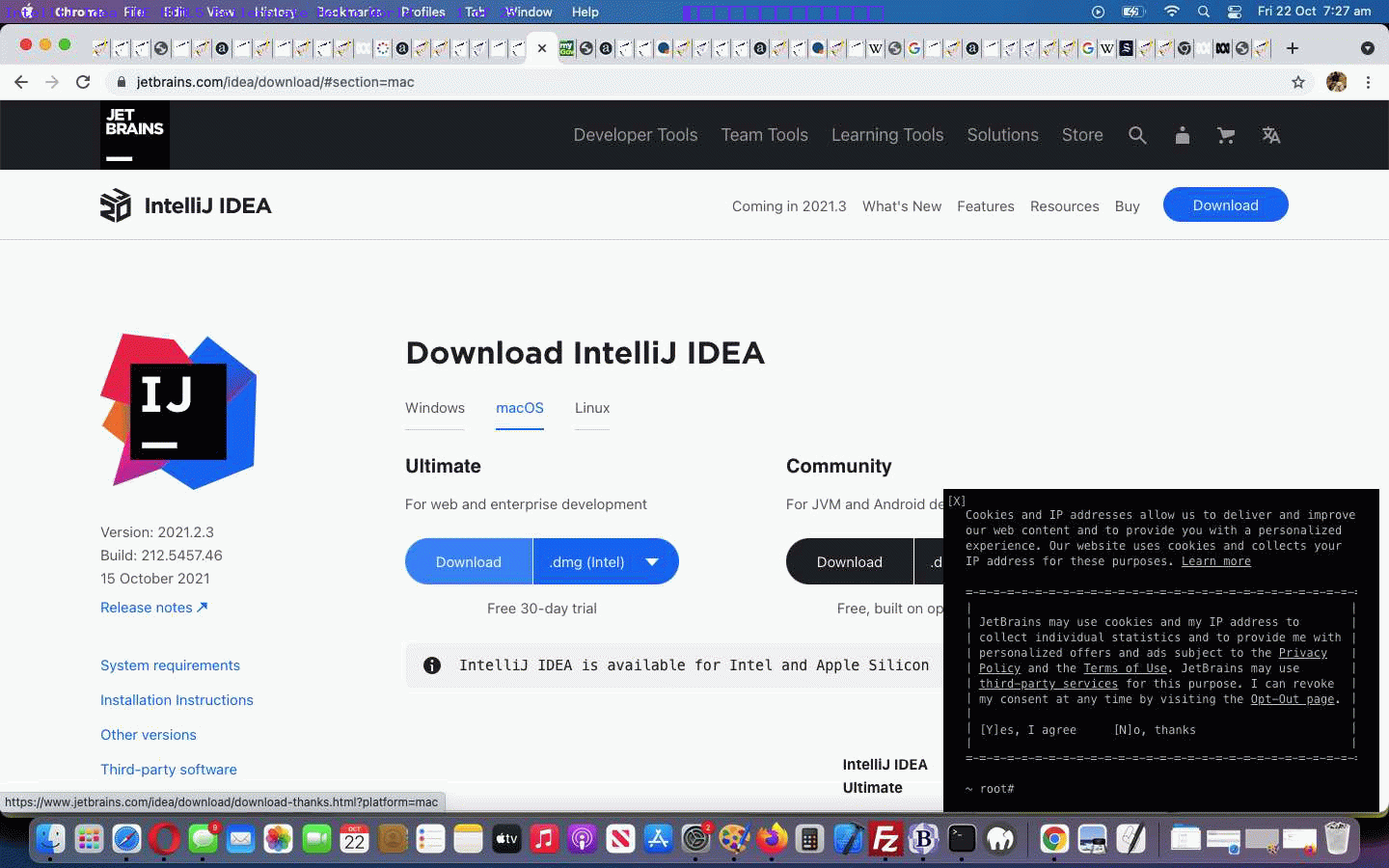Screen dimensions: 1389x868
Task: Open Developer Tools menu
Action: point(636,135)
